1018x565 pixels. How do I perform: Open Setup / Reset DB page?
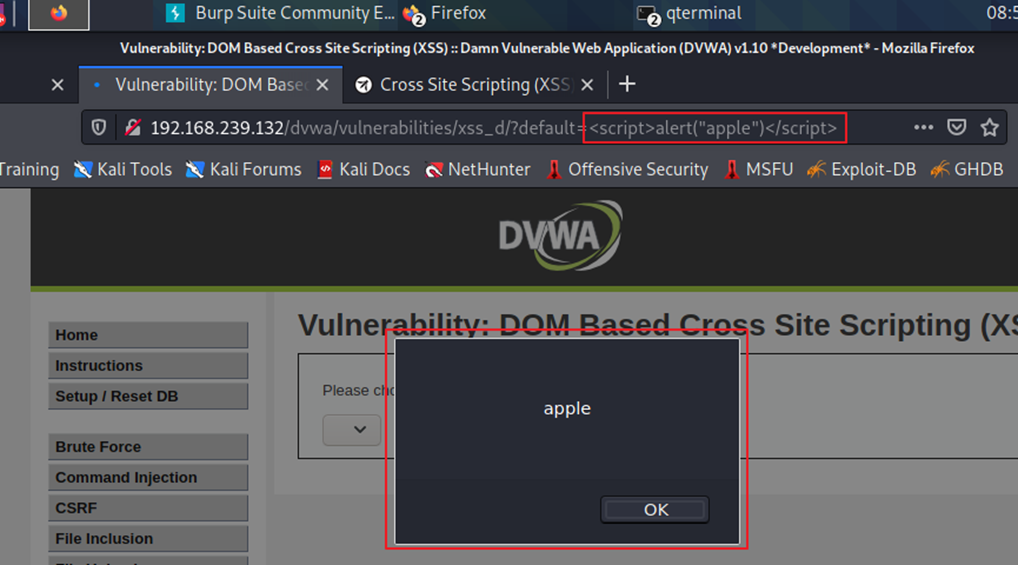click(x=148, y=396)
